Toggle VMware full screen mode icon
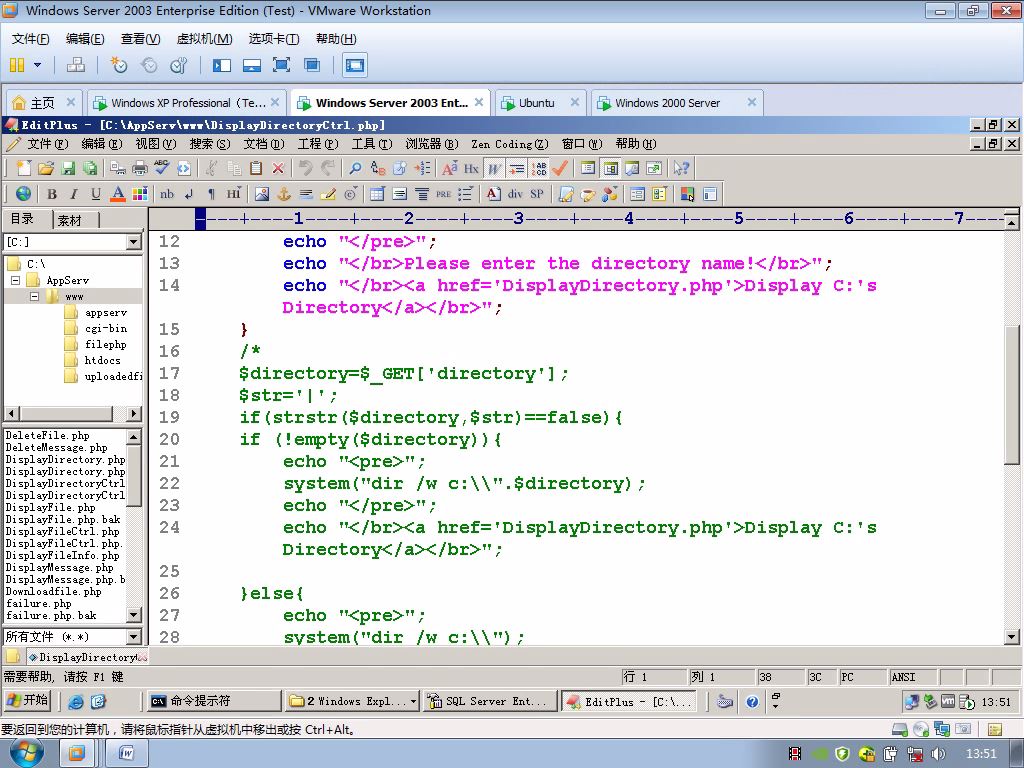 281,65
